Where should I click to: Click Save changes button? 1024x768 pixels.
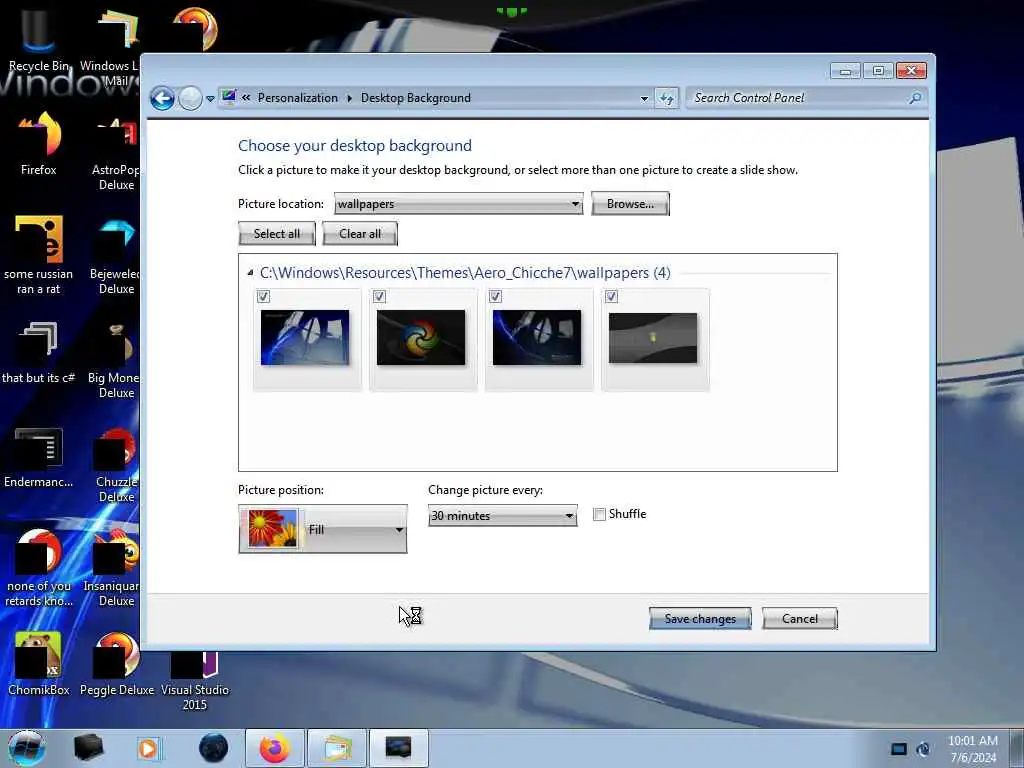[x=700, y=618]
